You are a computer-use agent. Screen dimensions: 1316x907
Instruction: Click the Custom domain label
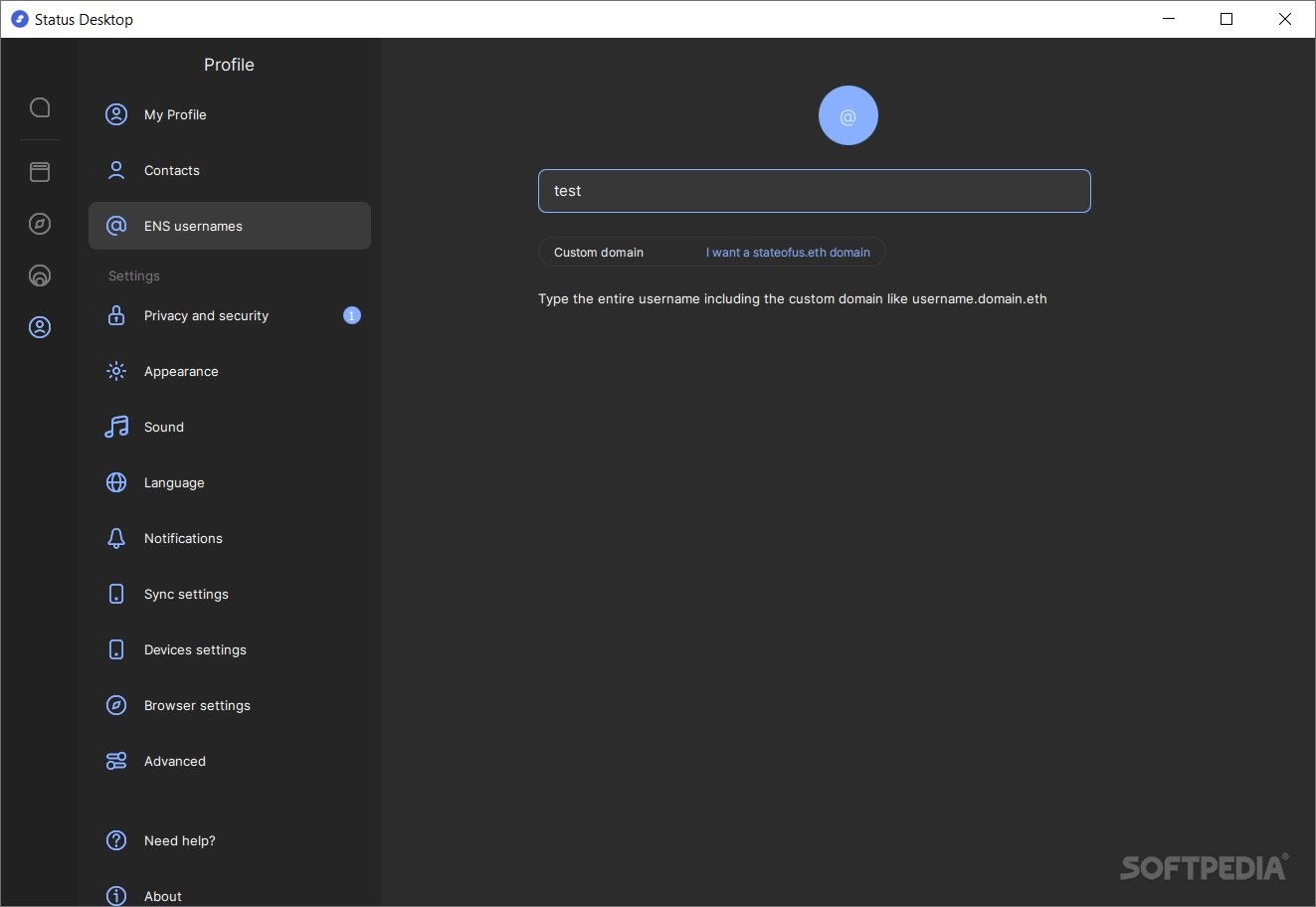pyautogui.click(x=599, y=253)
